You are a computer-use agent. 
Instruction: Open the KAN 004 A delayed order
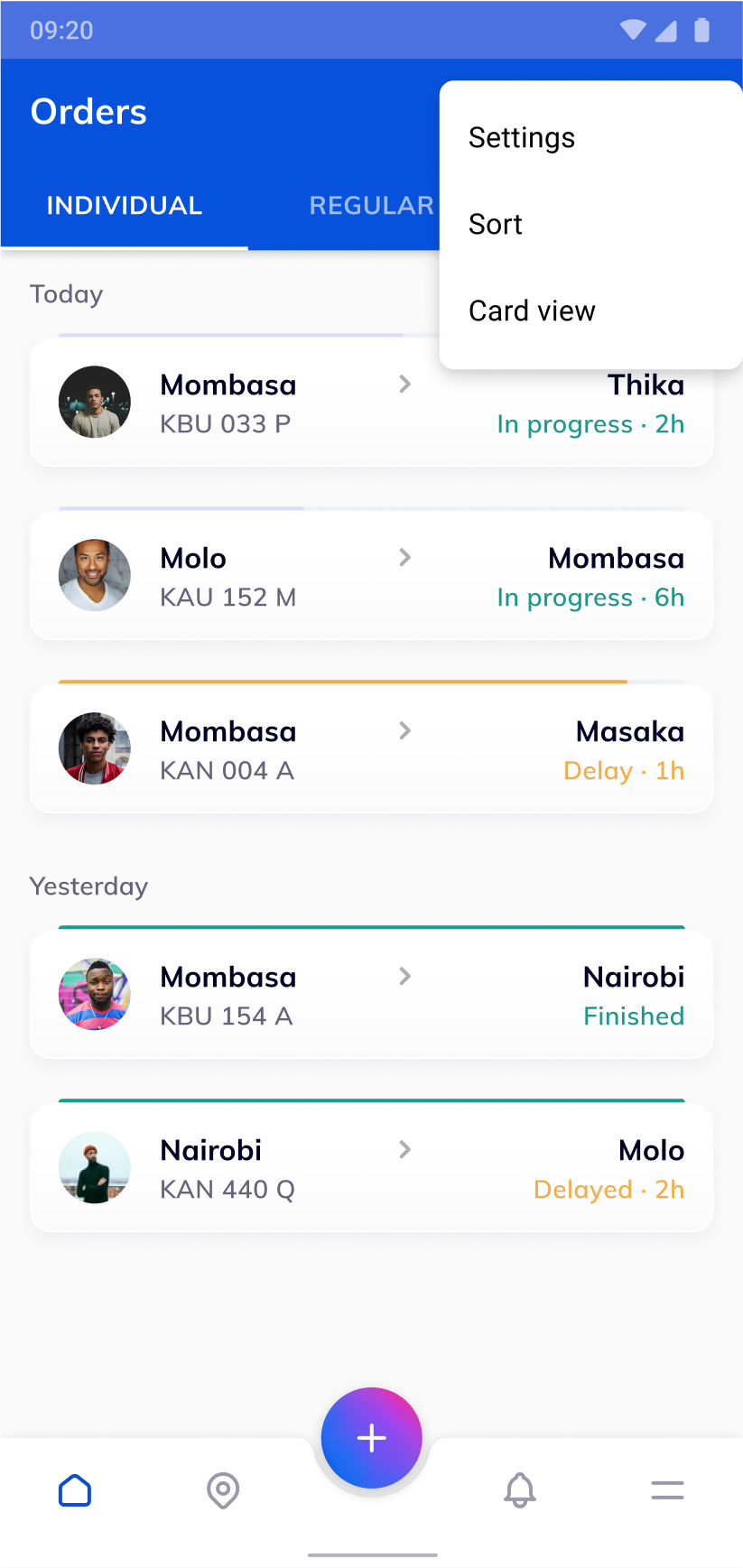tap(372, 749)
